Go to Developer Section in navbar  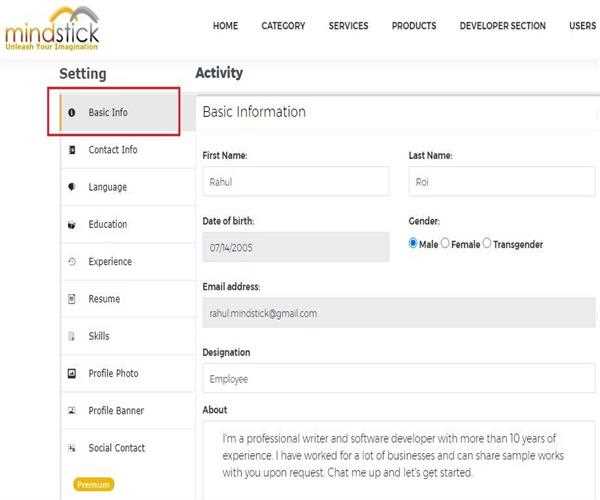click(x=502, y=26)
